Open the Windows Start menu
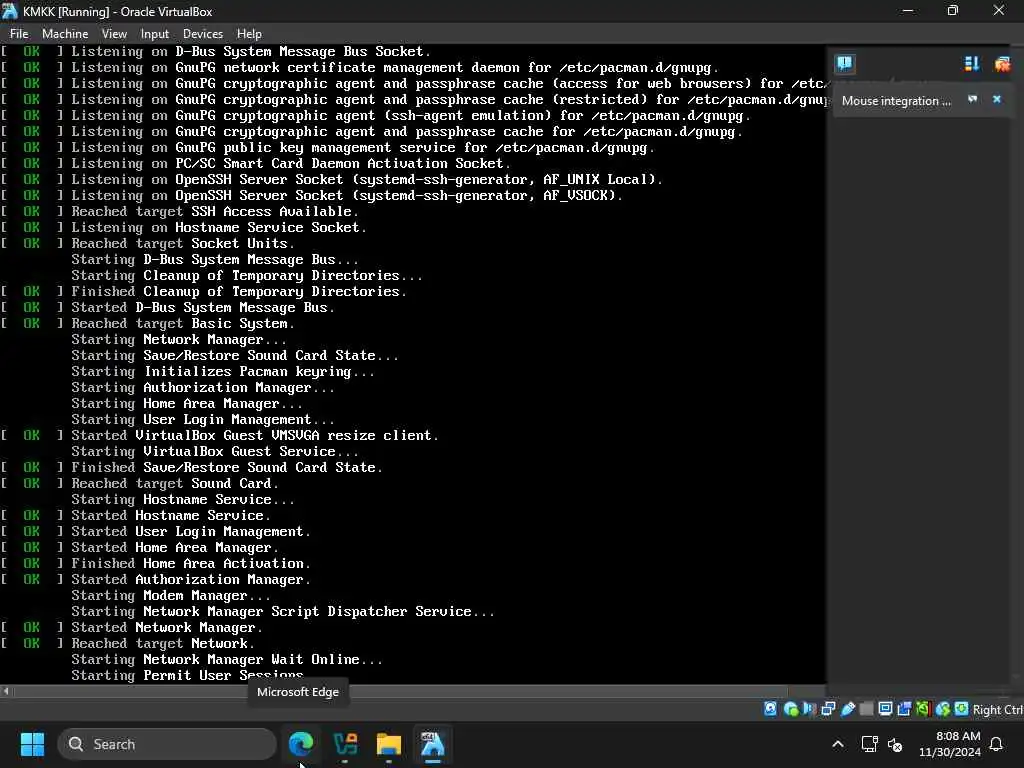This screenshot has width=1024, height=768. tap(32, 744)
